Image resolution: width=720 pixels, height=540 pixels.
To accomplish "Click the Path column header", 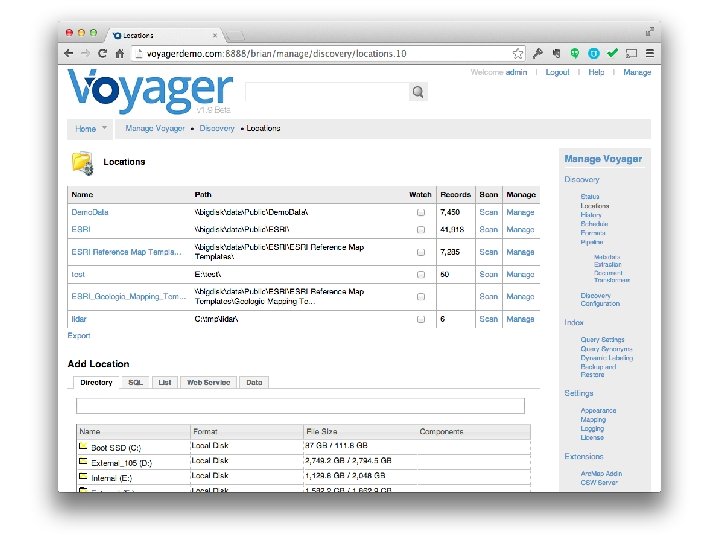I will pos(203,195).
